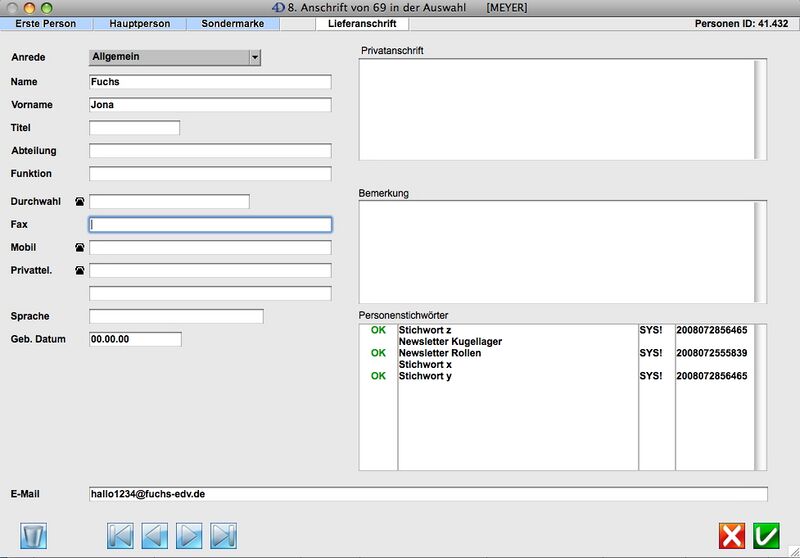Toggle OK status for Stichwort z
This screenshot has height=558, width=800.
click(x=378, y=329)
